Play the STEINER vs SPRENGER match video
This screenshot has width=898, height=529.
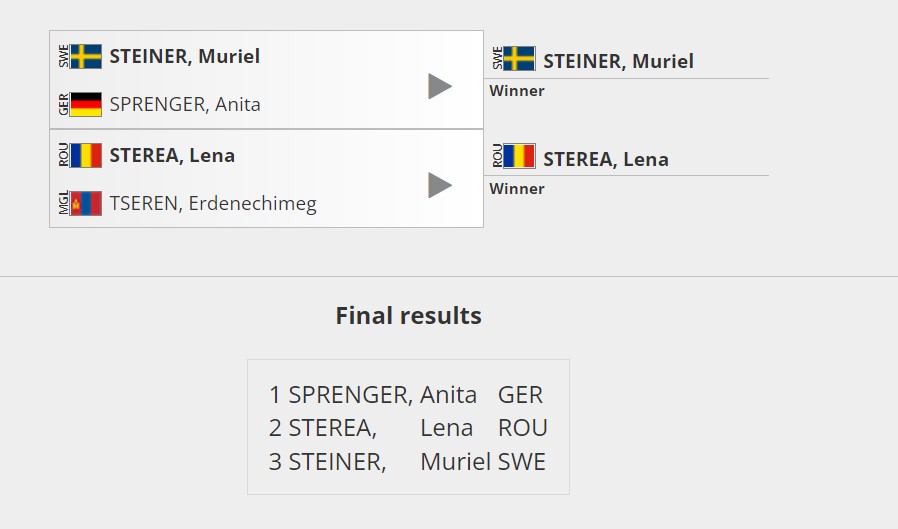click(x=440, y=86)
